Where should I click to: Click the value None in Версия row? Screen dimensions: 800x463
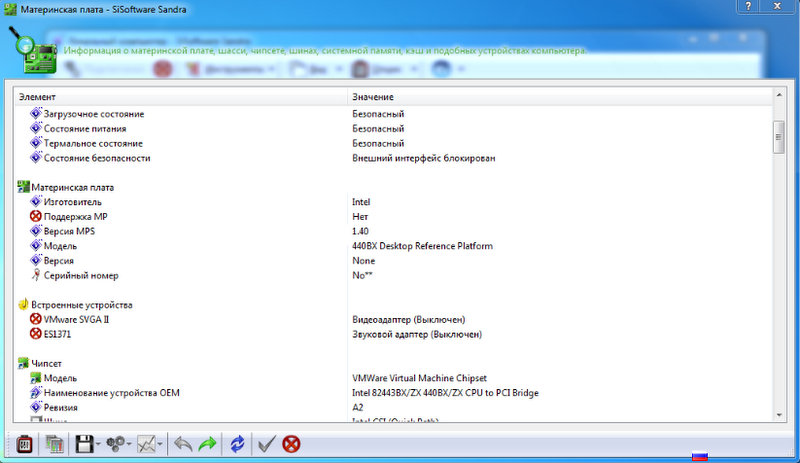pos(363,261)
